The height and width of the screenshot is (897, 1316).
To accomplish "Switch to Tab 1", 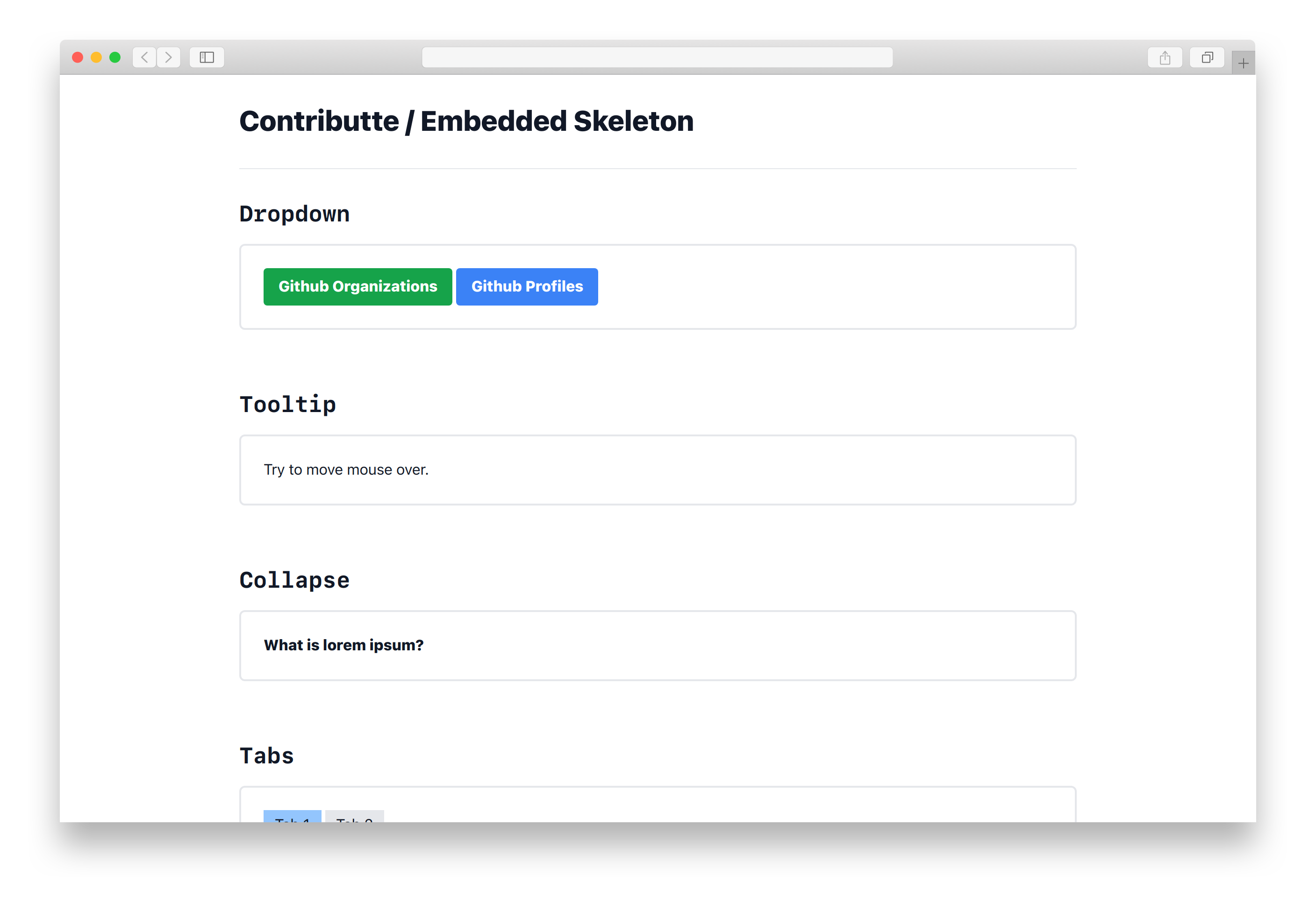I will point(292,817).
